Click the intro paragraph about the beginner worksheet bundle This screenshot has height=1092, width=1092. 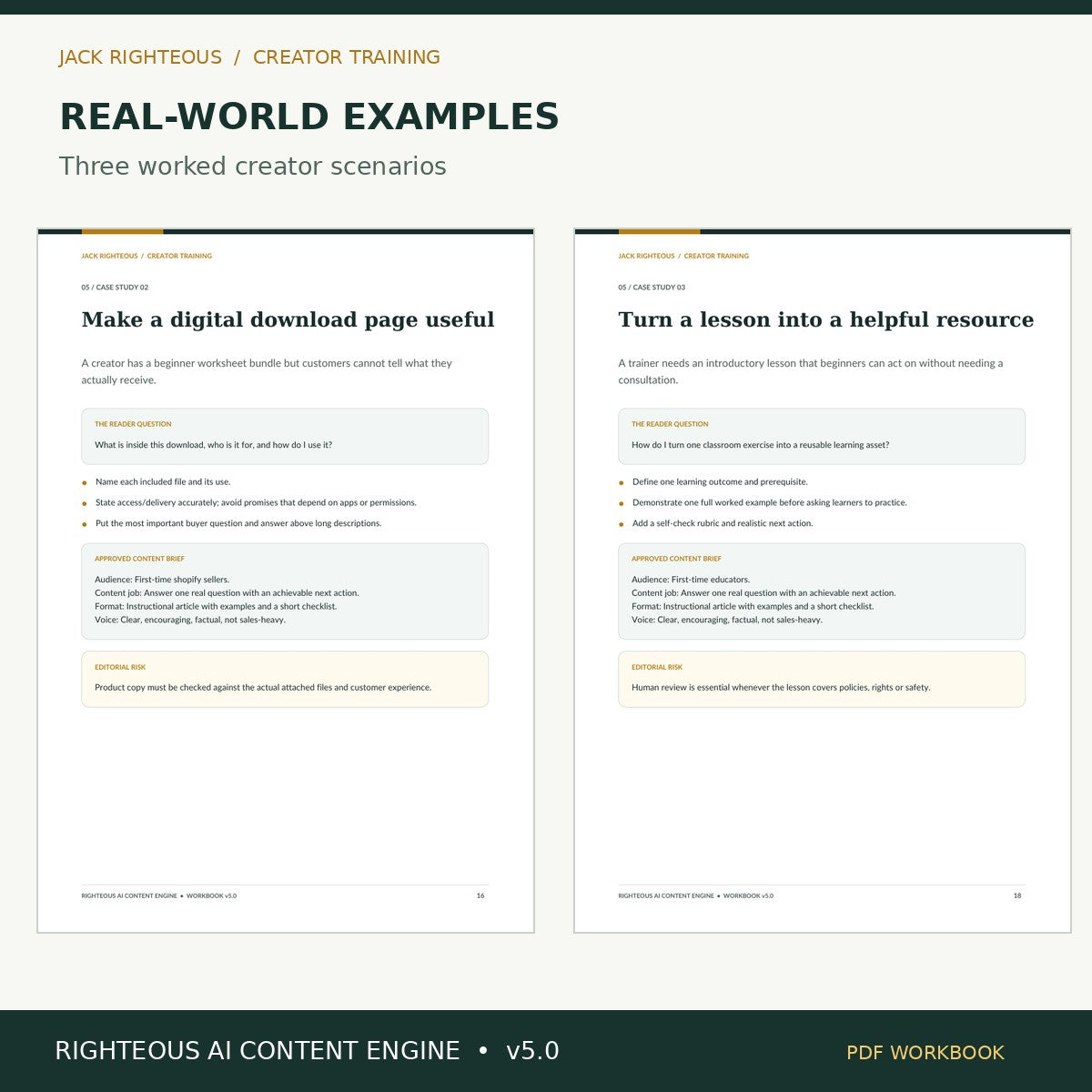pyautogui.click(x=267, y=371)
